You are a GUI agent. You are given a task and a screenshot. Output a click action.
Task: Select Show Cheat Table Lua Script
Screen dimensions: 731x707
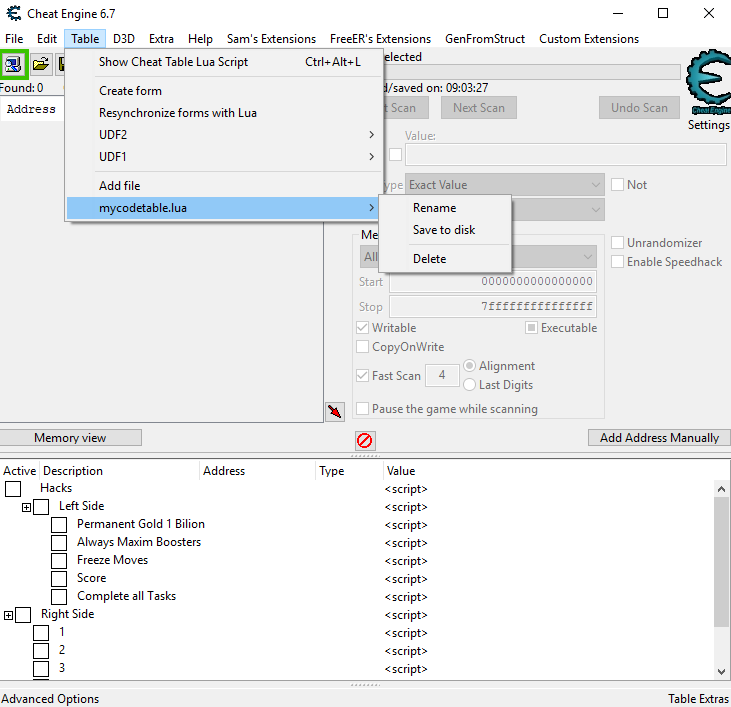tap(173, 62)
